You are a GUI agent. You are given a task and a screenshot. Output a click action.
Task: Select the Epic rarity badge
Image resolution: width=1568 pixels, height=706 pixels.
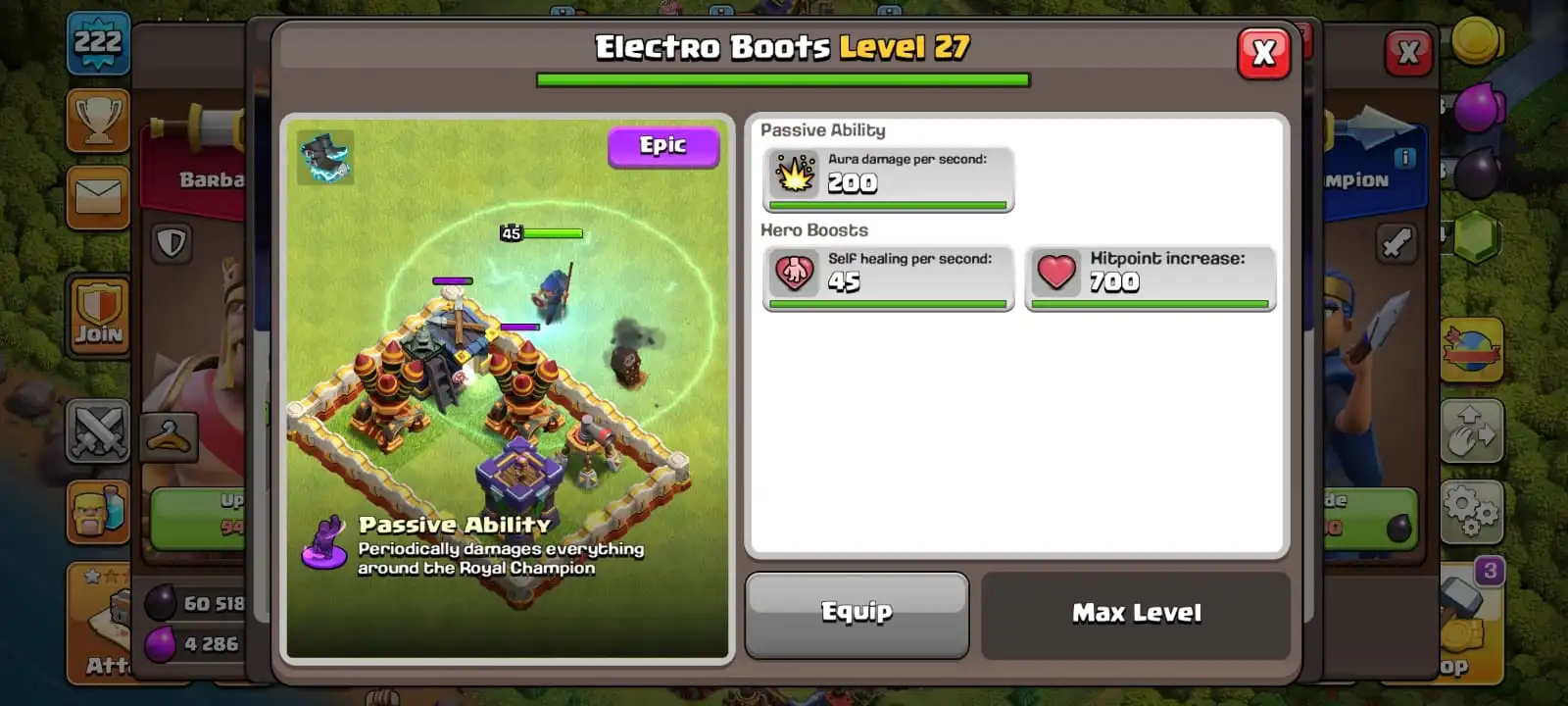point(663,147)
